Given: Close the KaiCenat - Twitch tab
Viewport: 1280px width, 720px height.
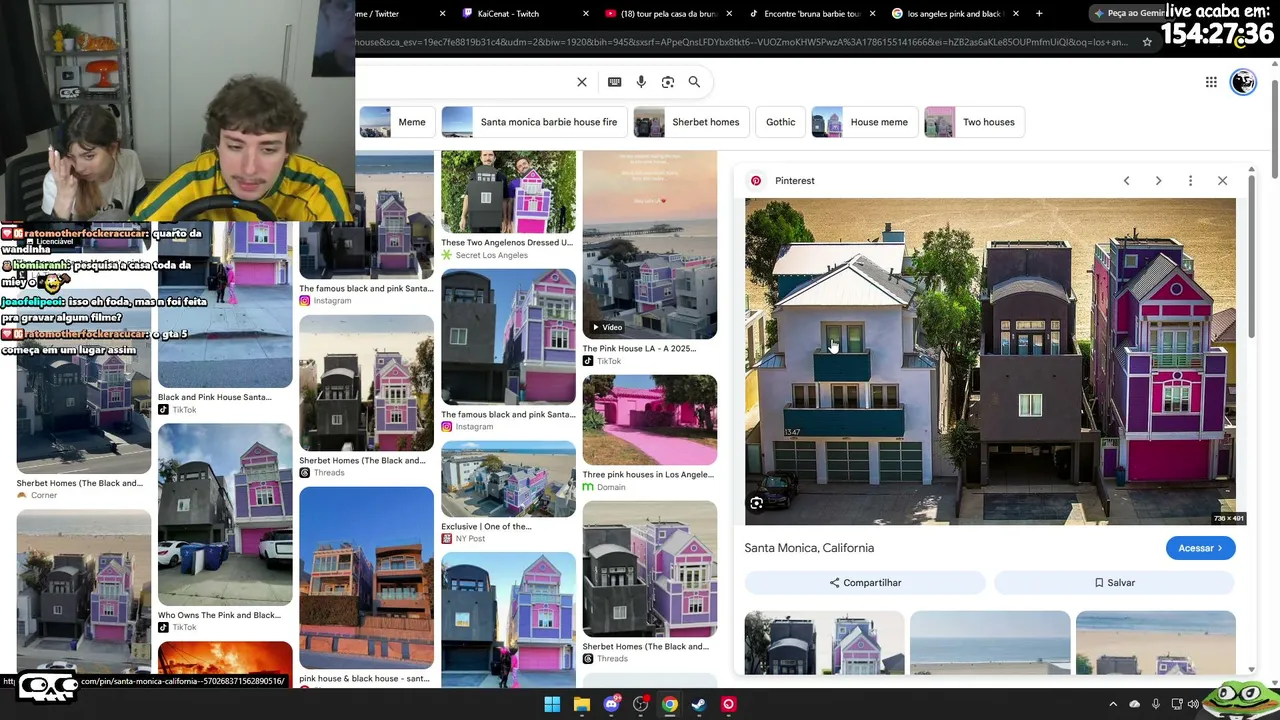Looking at the screenshot, I should pyautogui.click(x=586, y=14).
